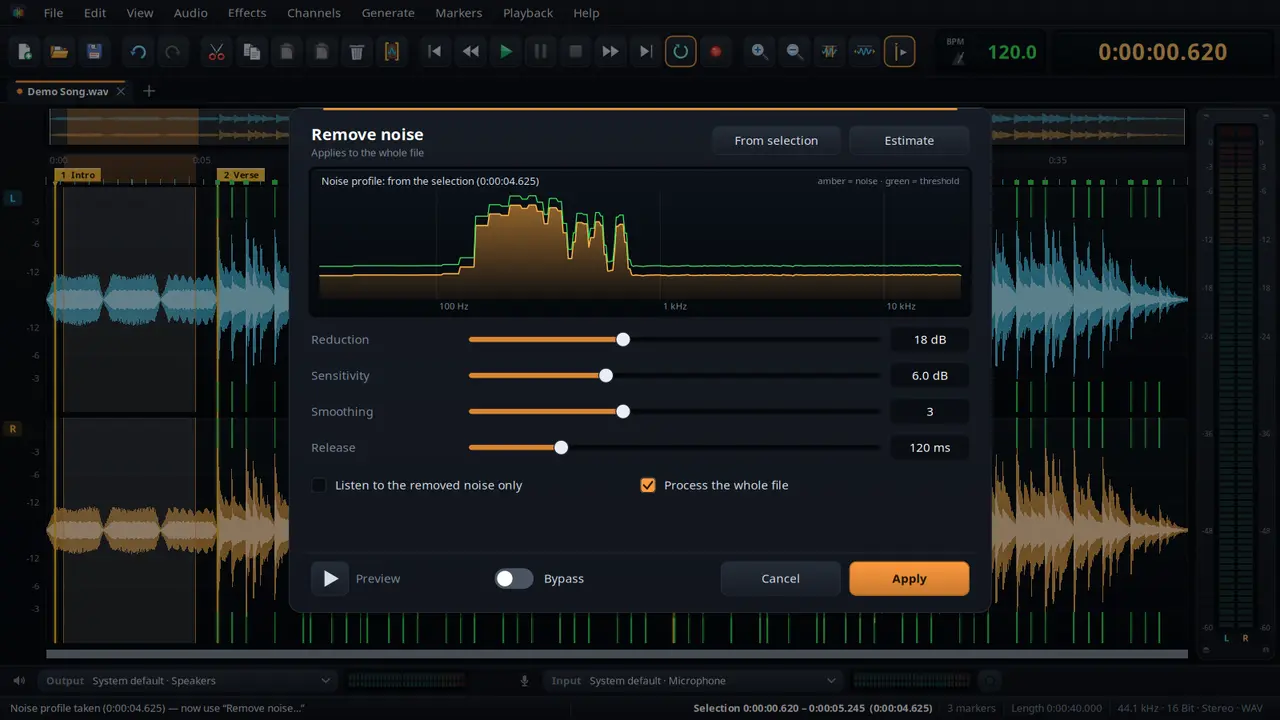1280x720 pixels.
Task: Toggle loop playback in the toolbar
Action: pyautogui.click(x=681, y=52)
